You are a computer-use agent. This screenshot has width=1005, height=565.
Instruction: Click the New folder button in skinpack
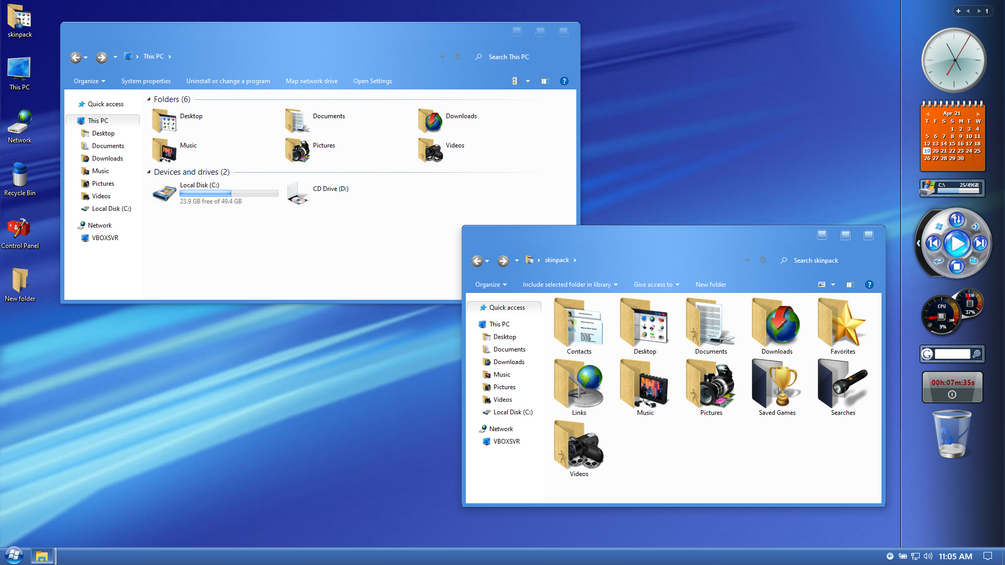point(710,284)
